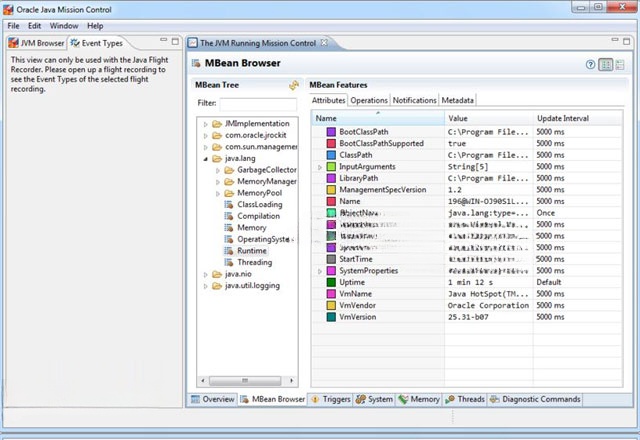Open the Overview bottom tab

tap(213, 399)
